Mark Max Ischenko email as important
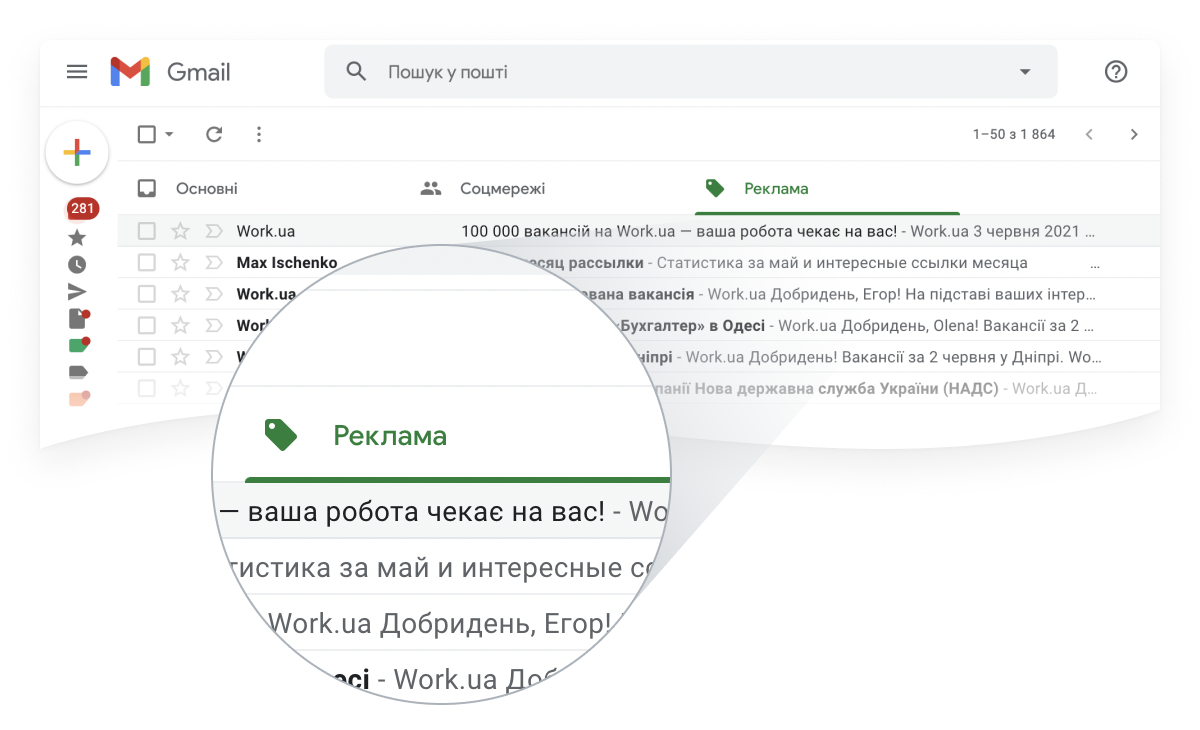The height and width of the screenshot is (730, 1200). (213, 263)
